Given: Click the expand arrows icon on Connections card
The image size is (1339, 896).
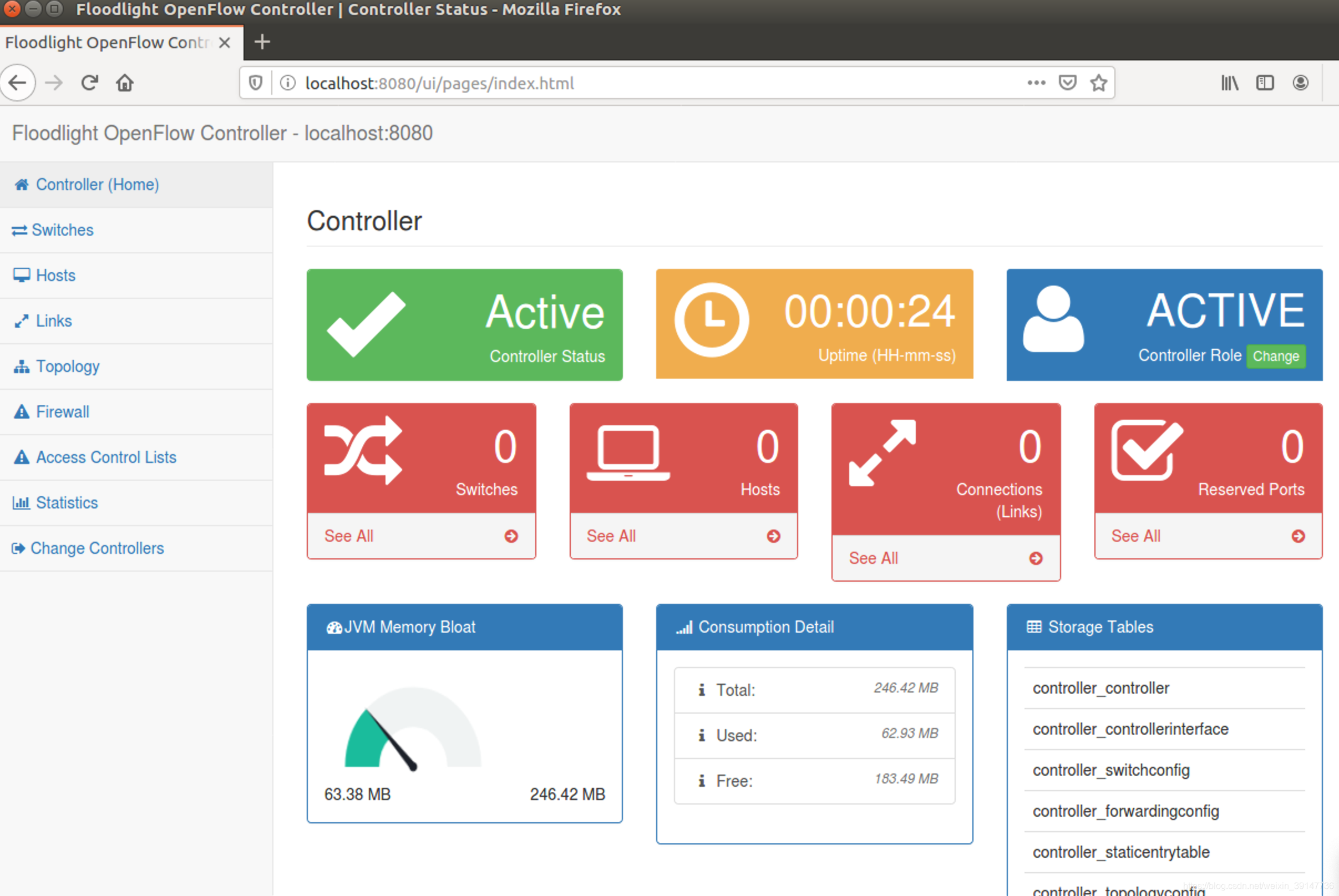Looking at the screenshot, I should pos(882,453).
